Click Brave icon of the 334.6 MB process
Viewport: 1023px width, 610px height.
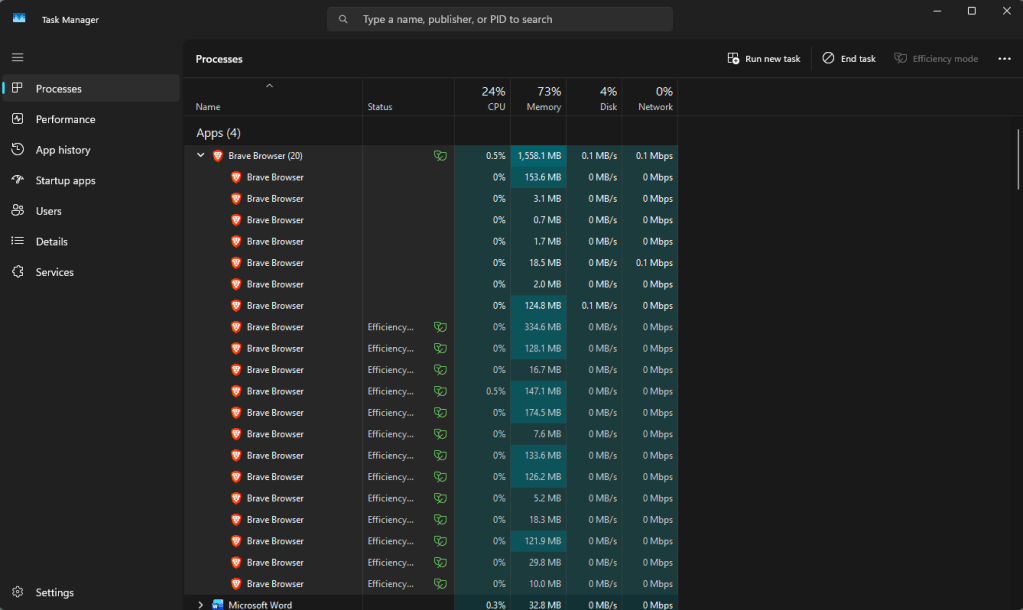[x=236, y=327]
